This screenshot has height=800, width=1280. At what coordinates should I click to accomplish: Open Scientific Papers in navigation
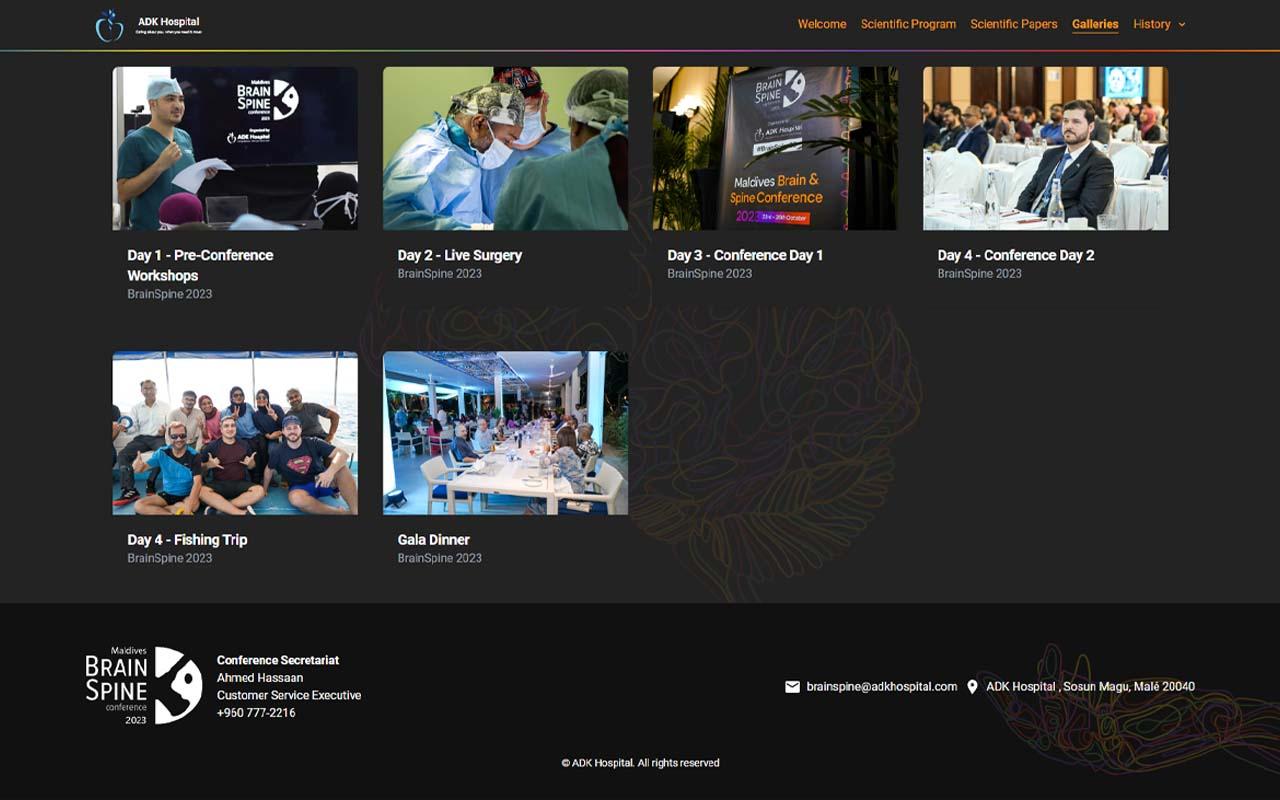click(x=1014, y=24)
